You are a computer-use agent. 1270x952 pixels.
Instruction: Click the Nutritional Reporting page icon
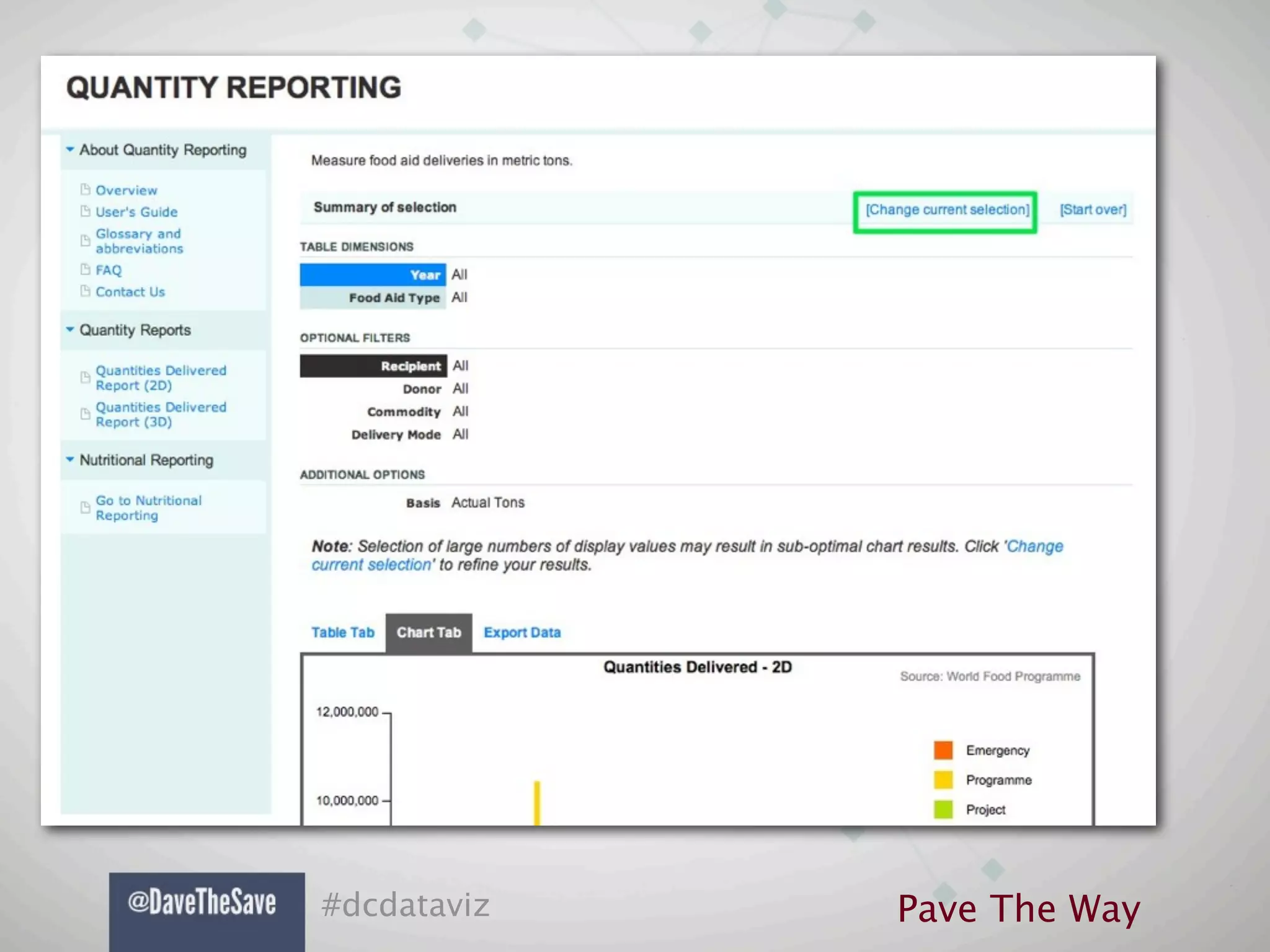coord(86,507)
